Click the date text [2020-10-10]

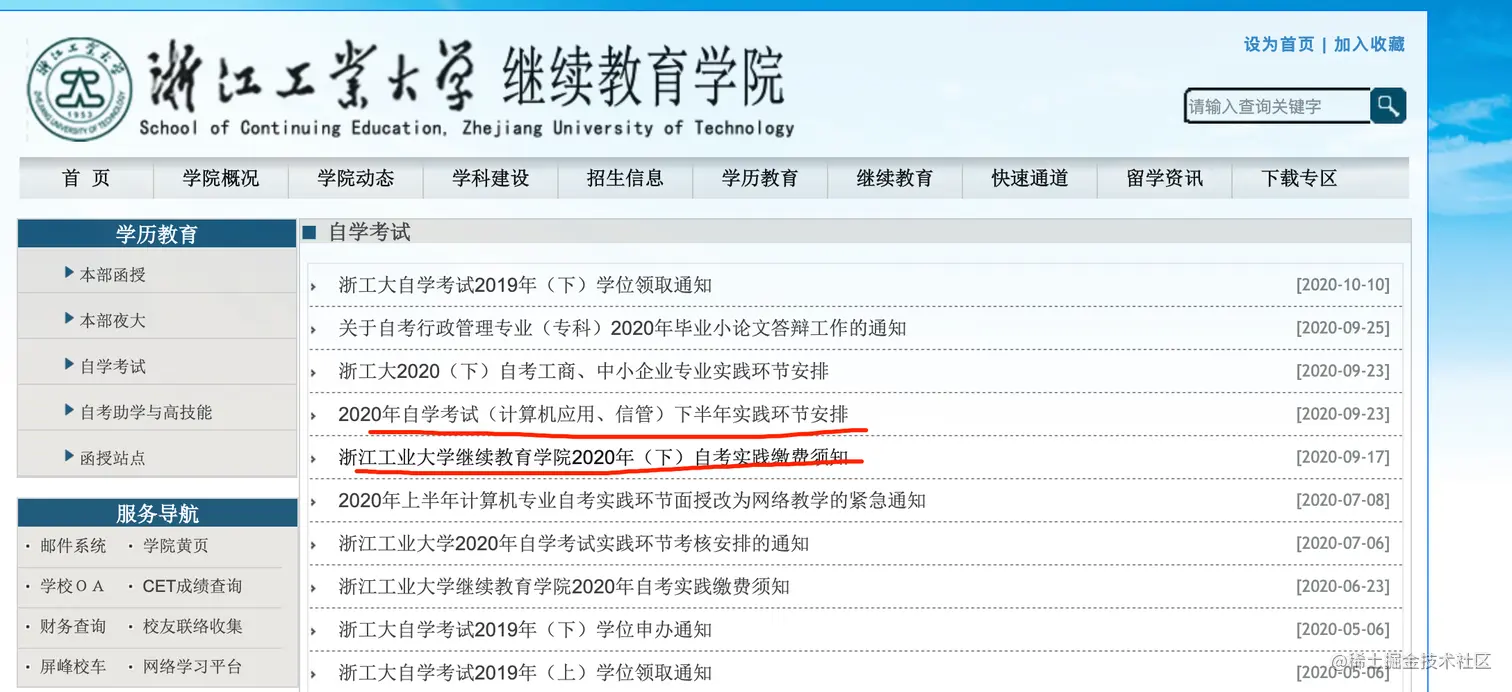tap(1343, 285)
